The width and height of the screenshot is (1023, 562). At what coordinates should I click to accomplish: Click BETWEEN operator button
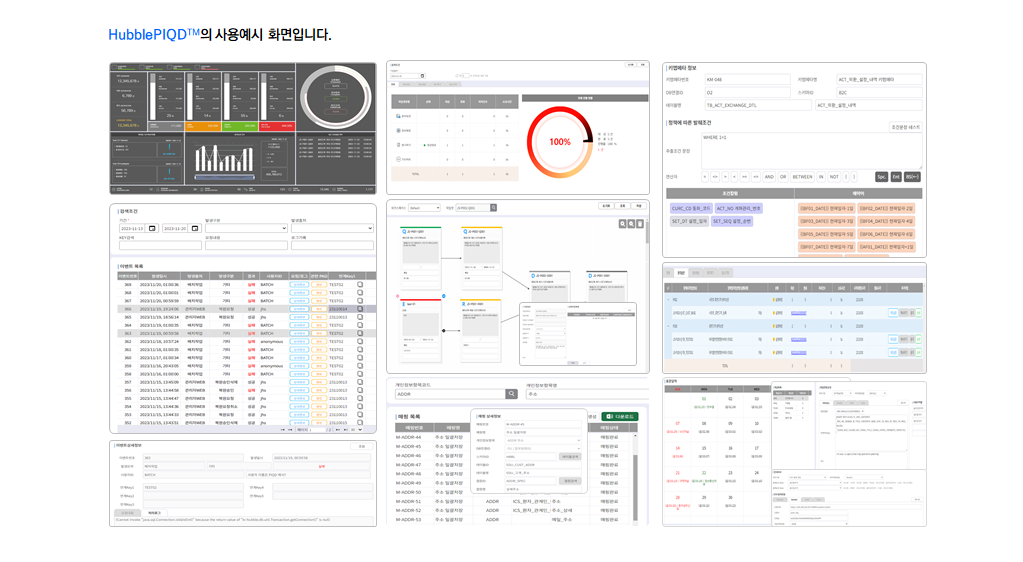802,177
